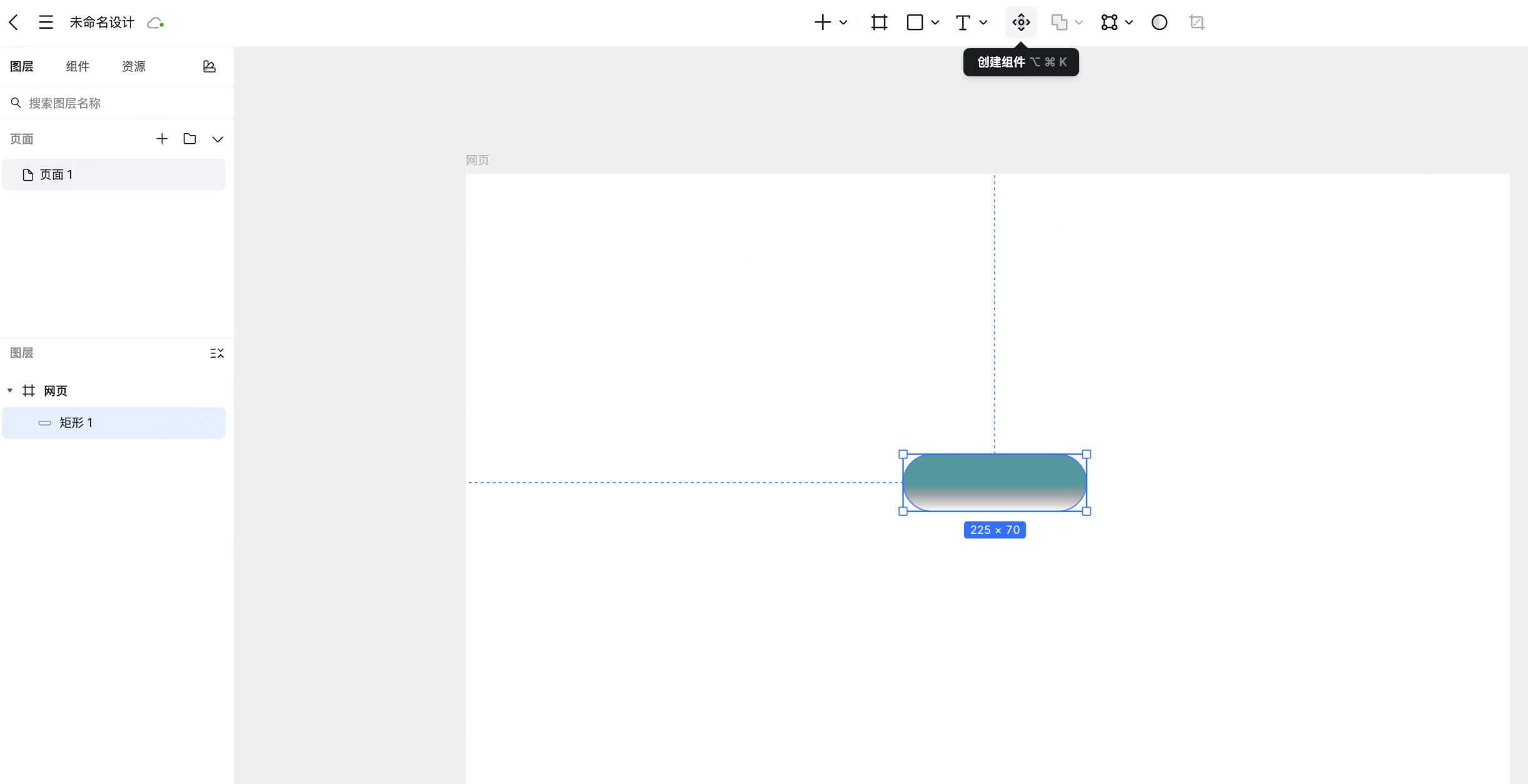Expand the rectangle shape tool dropdown
Image resolution: width=1528 pixels, height=784 pixels.
coord(935,23)
